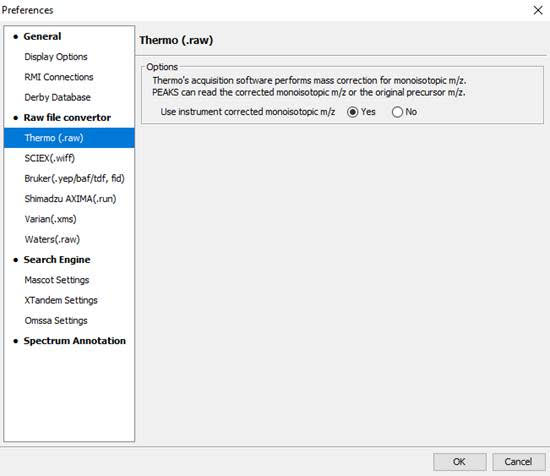Select Varian(.xms) convertor

tap(50, 219)
